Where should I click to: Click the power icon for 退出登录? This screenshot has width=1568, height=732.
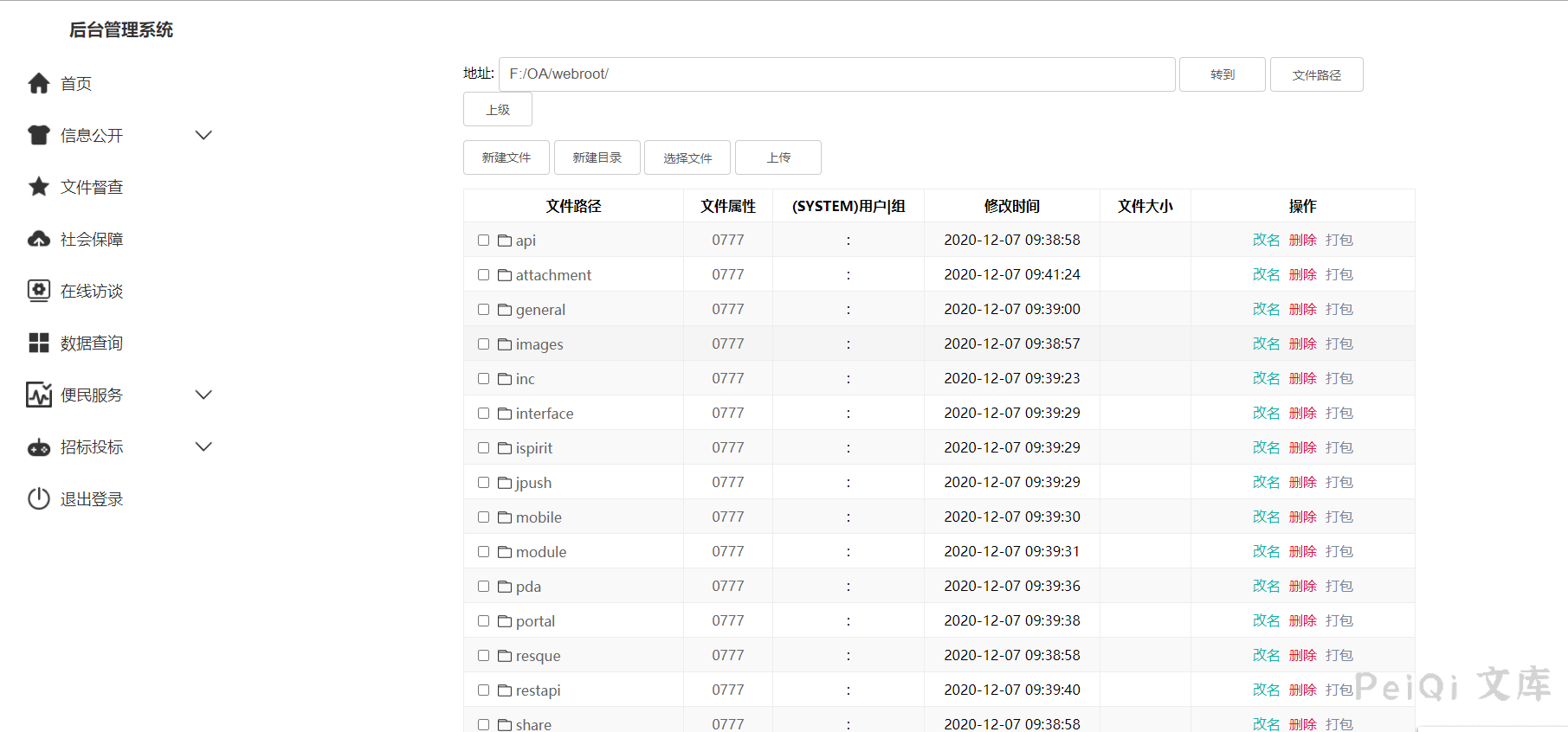point(39,498)
